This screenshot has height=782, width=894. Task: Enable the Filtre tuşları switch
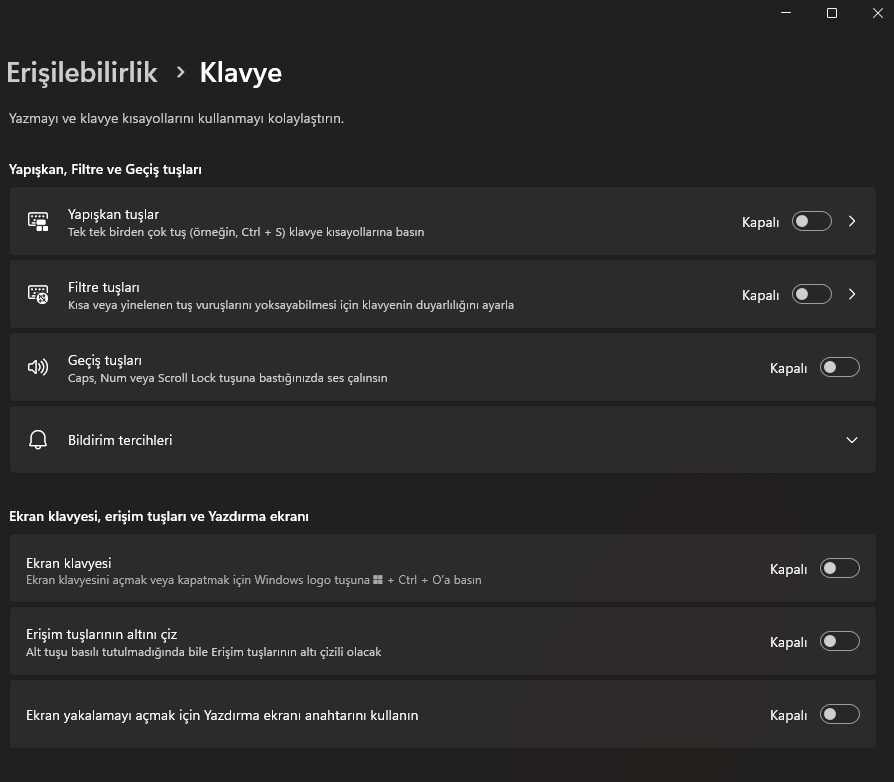pyautogui.click(x=811, y=294)
